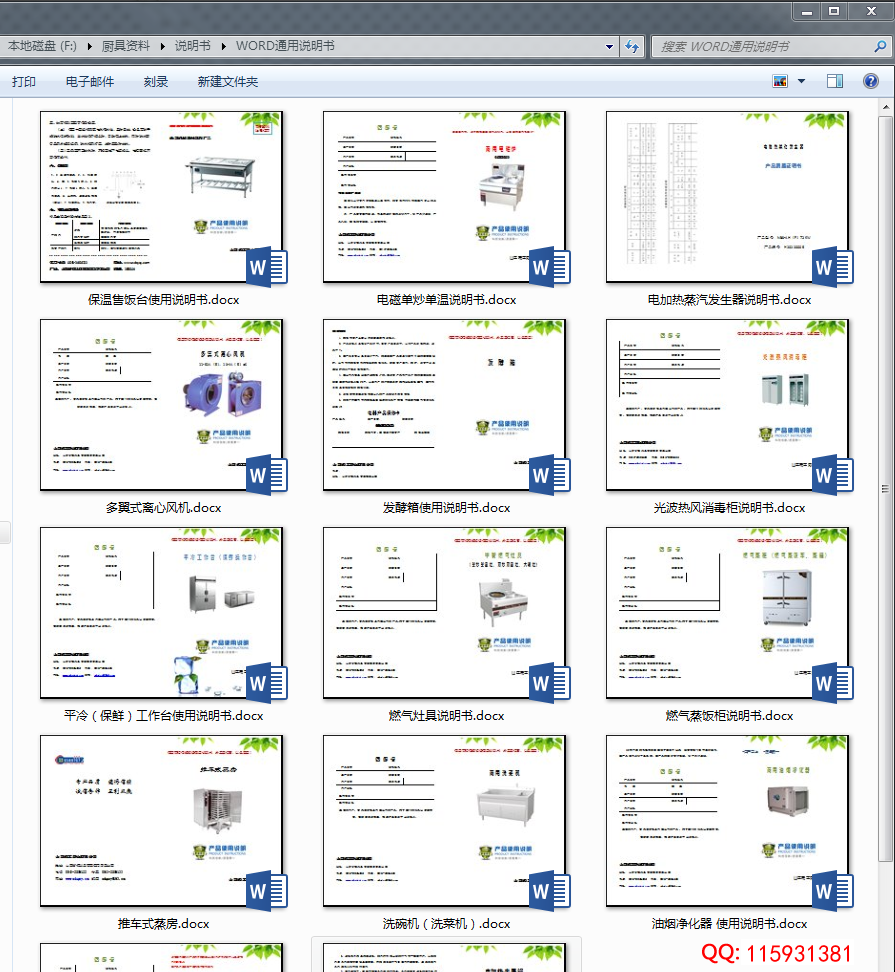Click 打印 in the toolbar
The width and height of the screenshot is (895, 972).
24,82
